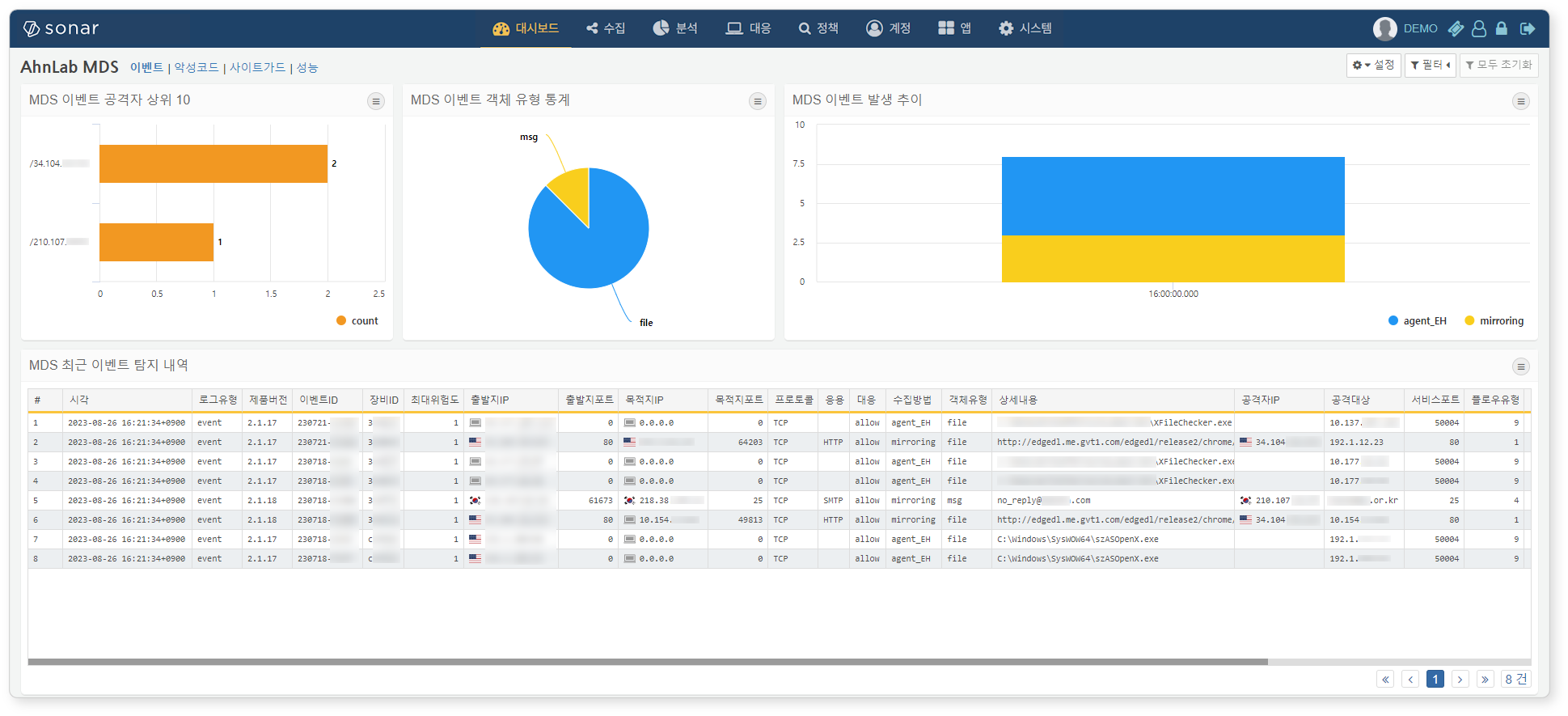The width and height of the screenshot is (1568, 716).
Task: Expand the 필터 filter panel
Action: (x=1430, y=65)
